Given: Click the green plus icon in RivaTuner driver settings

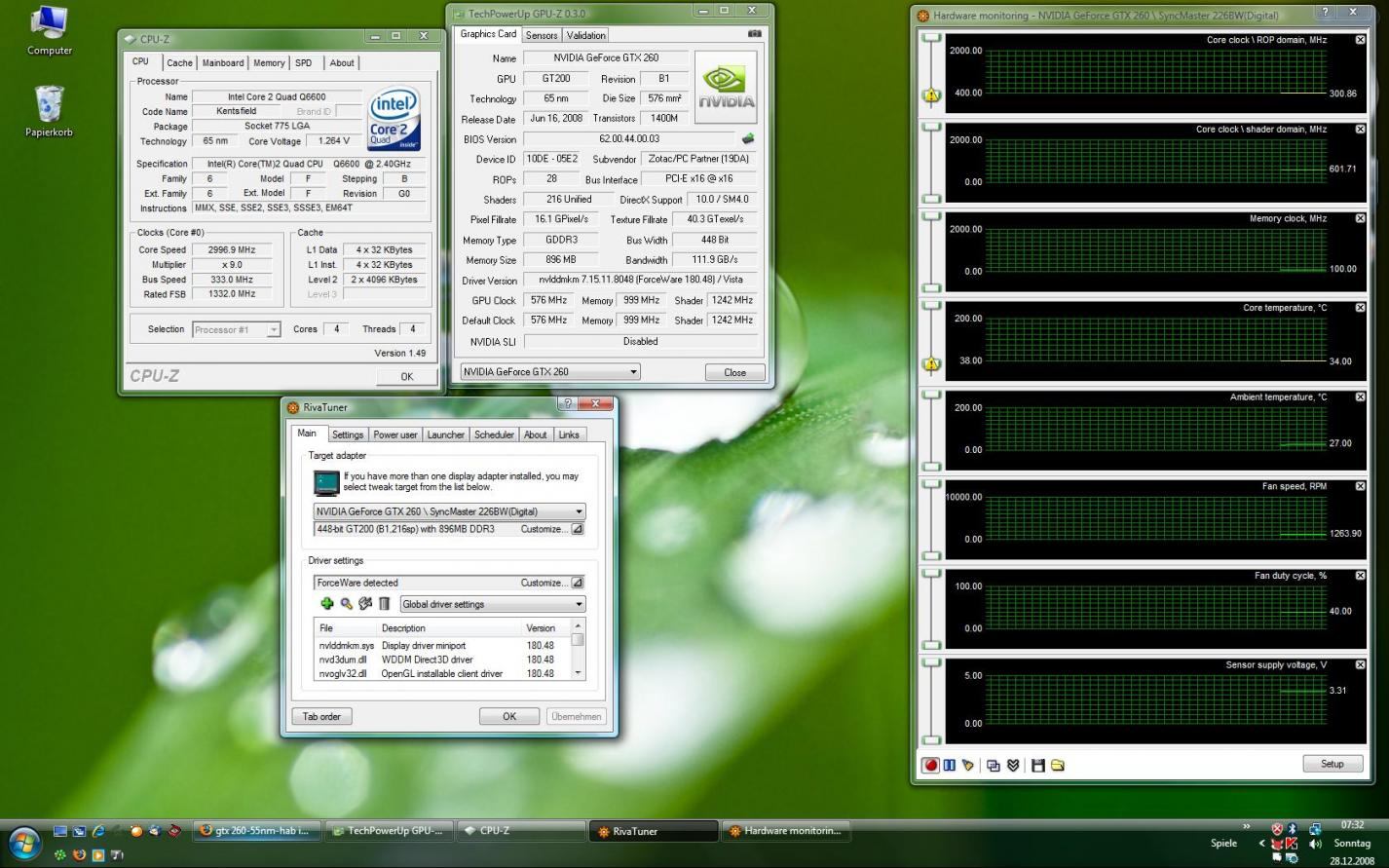Looking at the screenshot, I should pyautogui.click(x=326, y=604).
